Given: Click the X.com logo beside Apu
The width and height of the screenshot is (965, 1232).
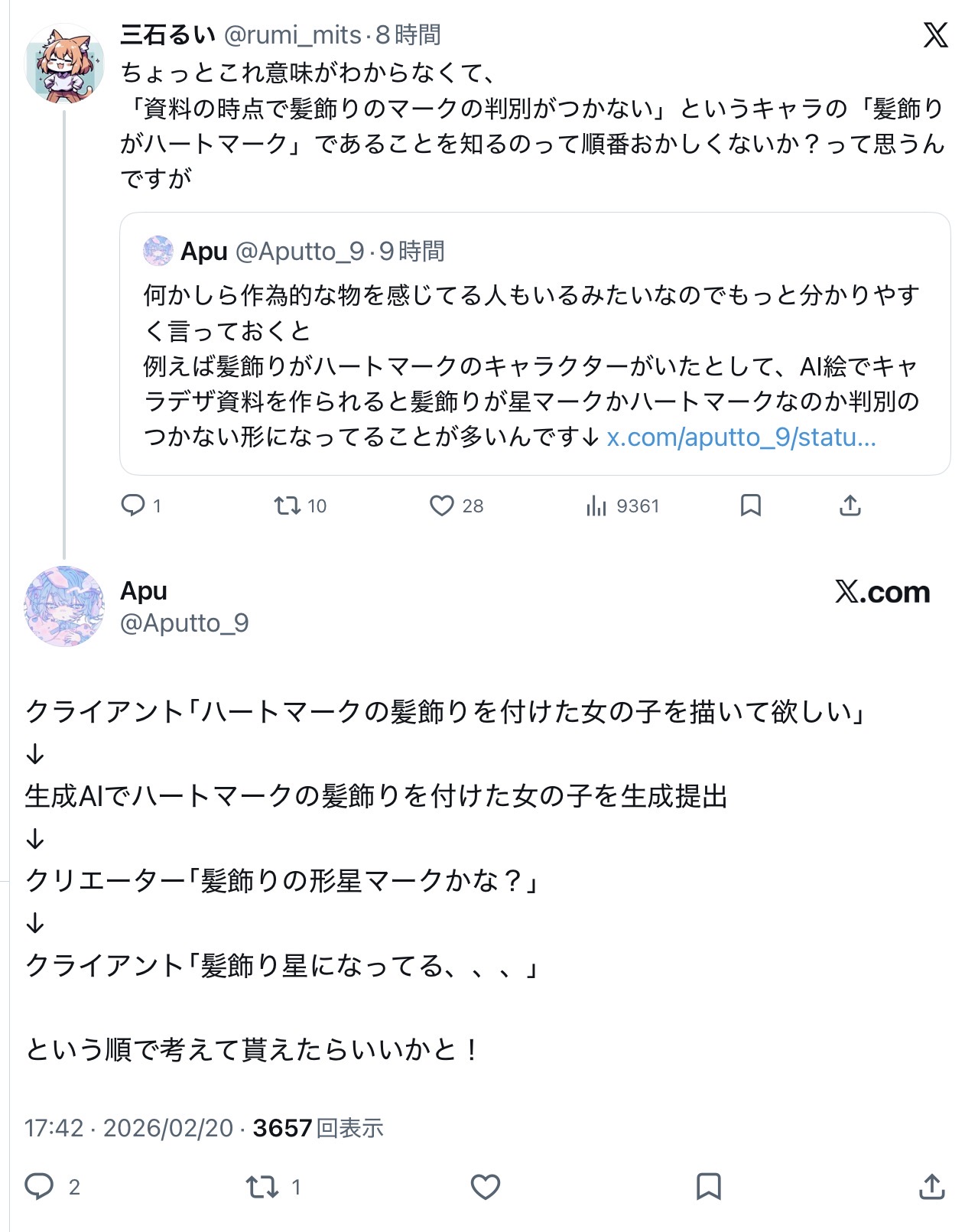Looking at the screenshot, I should (x=882, y=592).
